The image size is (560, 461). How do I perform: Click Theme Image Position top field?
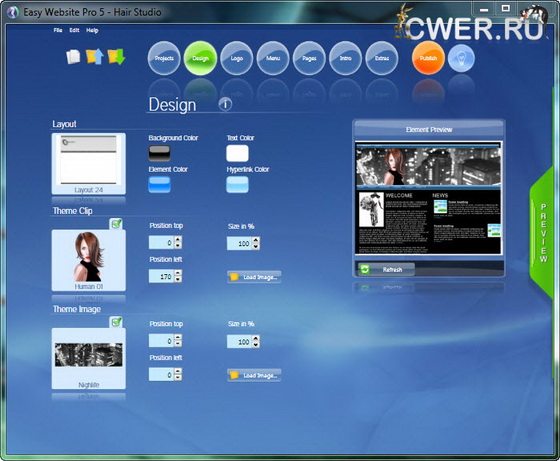click(x=161, y=341)
